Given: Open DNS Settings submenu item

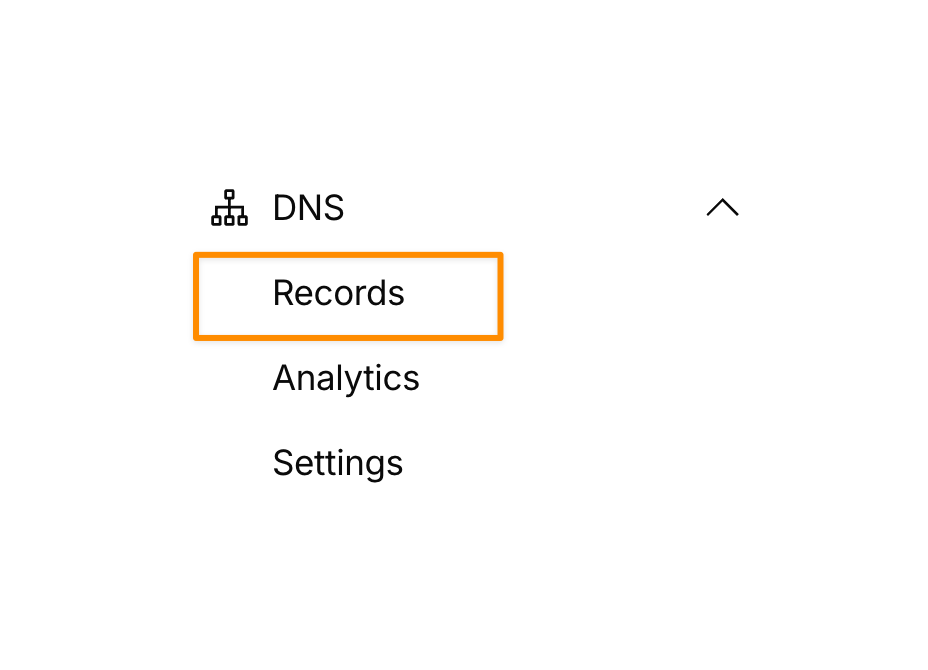Looking at the screenshot, I should 338,464.
